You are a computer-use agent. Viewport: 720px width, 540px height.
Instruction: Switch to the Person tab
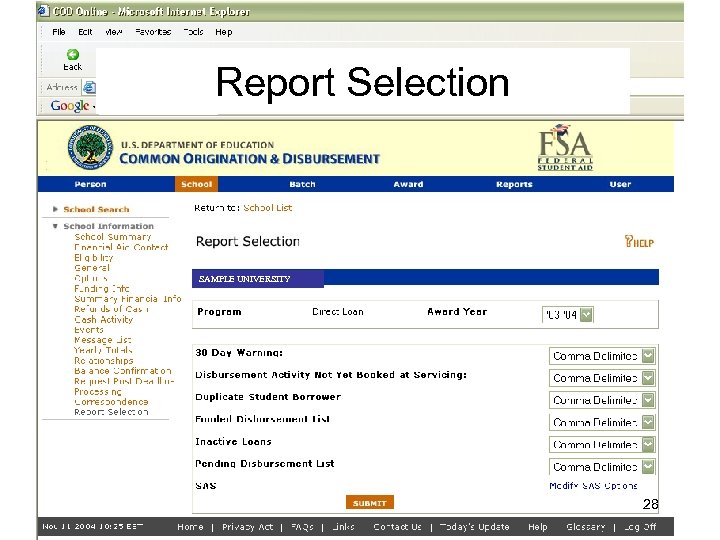click(x=90, y=184)
